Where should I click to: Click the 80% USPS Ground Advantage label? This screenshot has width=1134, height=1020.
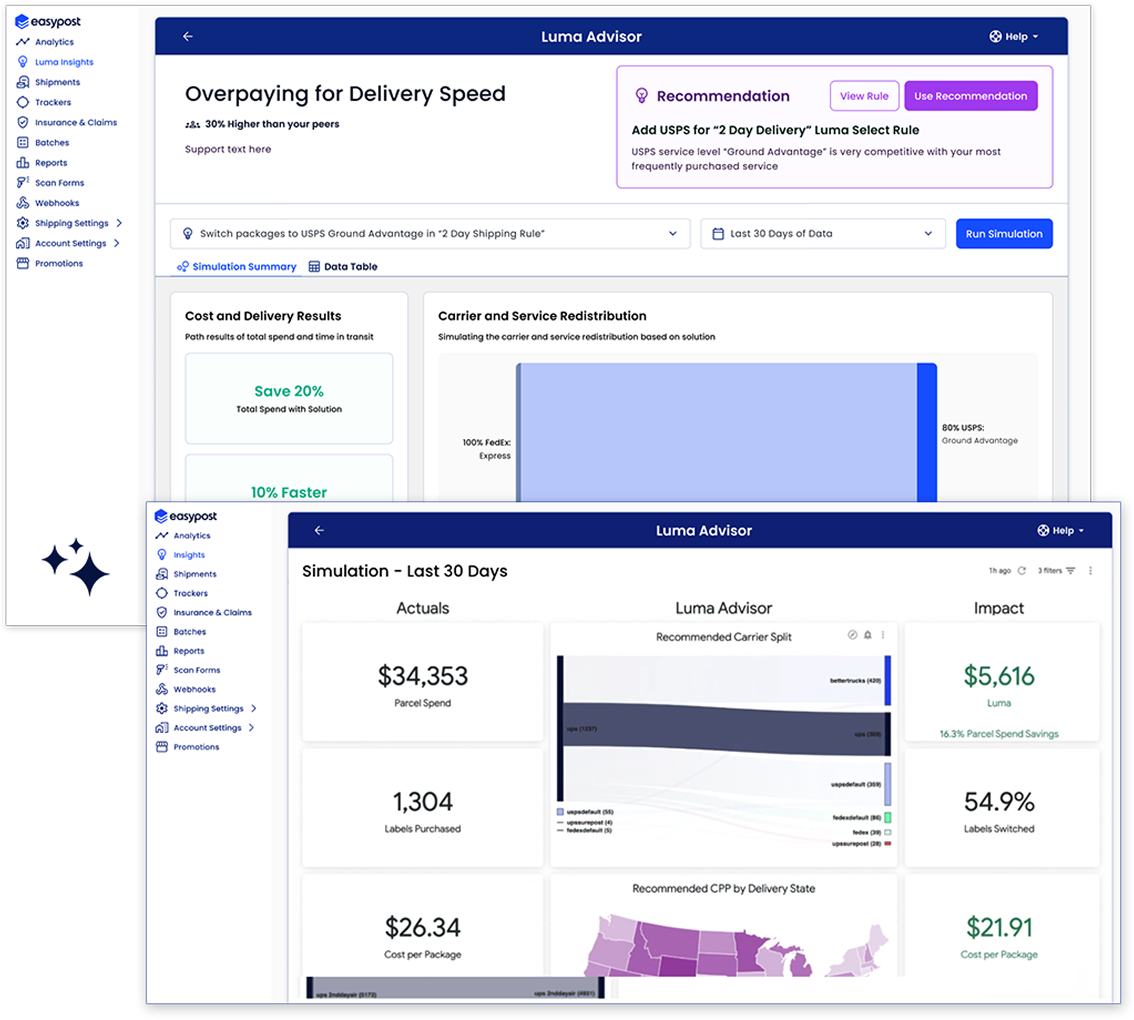click(979, 434)
